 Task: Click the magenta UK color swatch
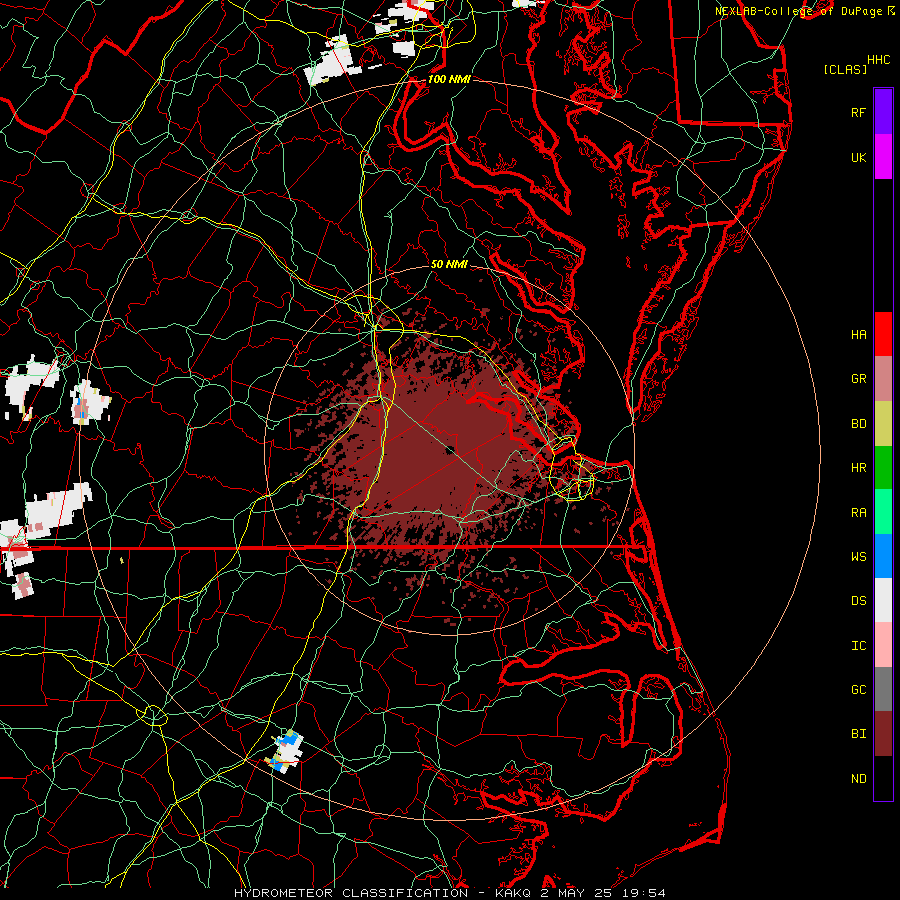(883, 157)
